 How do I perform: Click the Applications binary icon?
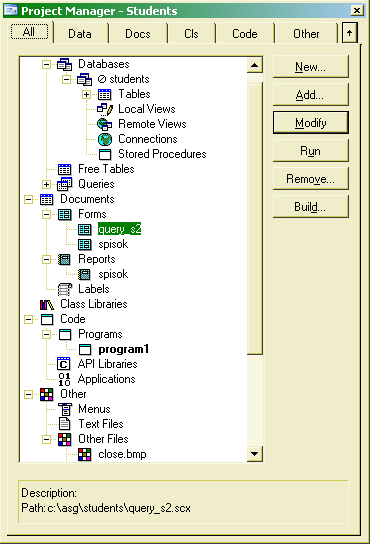click(64, 380)
